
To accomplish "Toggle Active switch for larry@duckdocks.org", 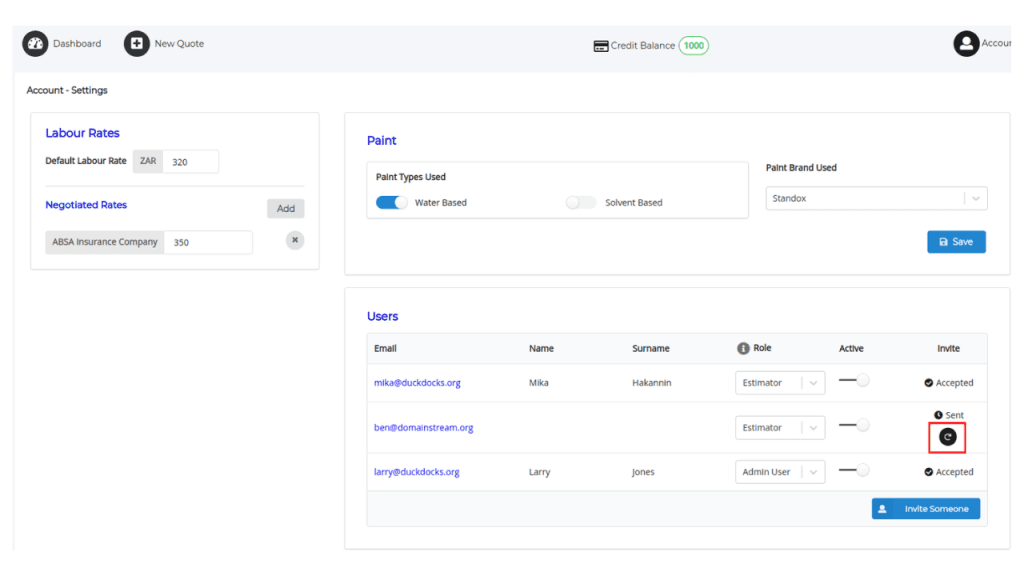I will (854, 472).
